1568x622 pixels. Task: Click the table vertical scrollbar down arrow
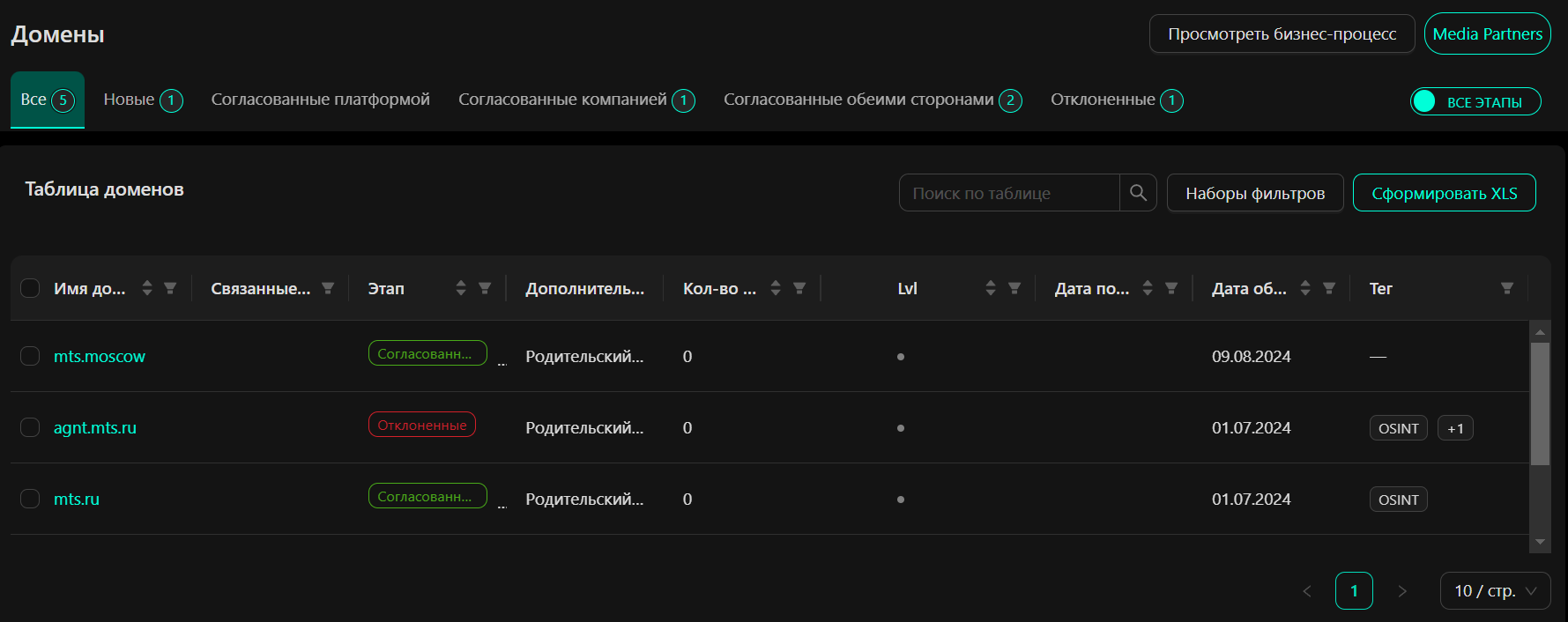coord(1540,542)
